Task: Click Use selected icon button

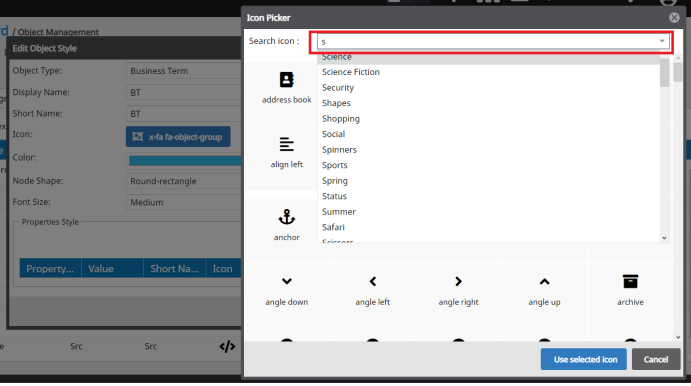Action: [583, 360]
